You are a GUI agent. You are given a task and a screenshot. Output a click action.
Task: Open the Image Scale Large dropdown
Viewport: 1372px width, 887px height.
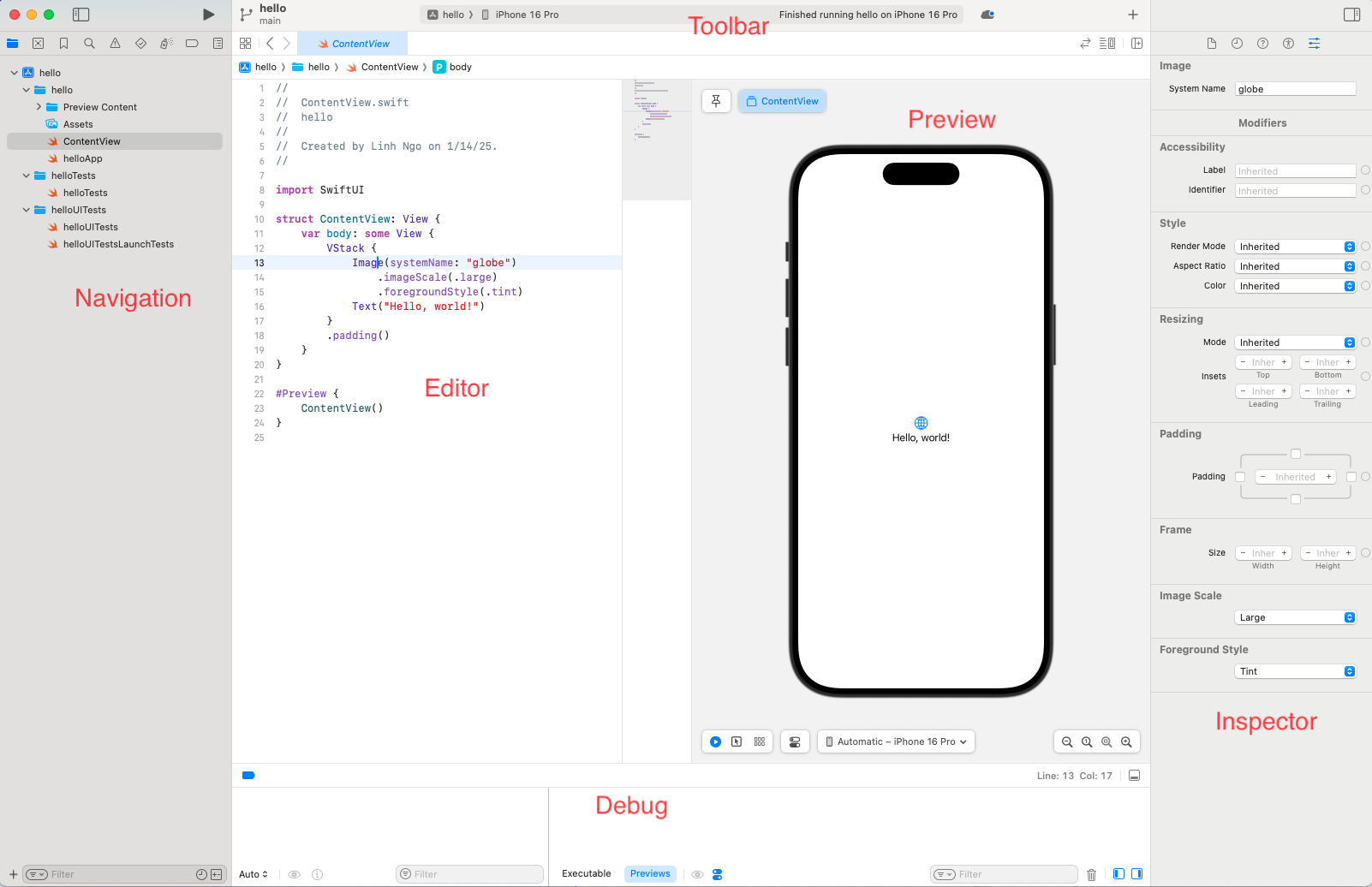pos(1295,617)
